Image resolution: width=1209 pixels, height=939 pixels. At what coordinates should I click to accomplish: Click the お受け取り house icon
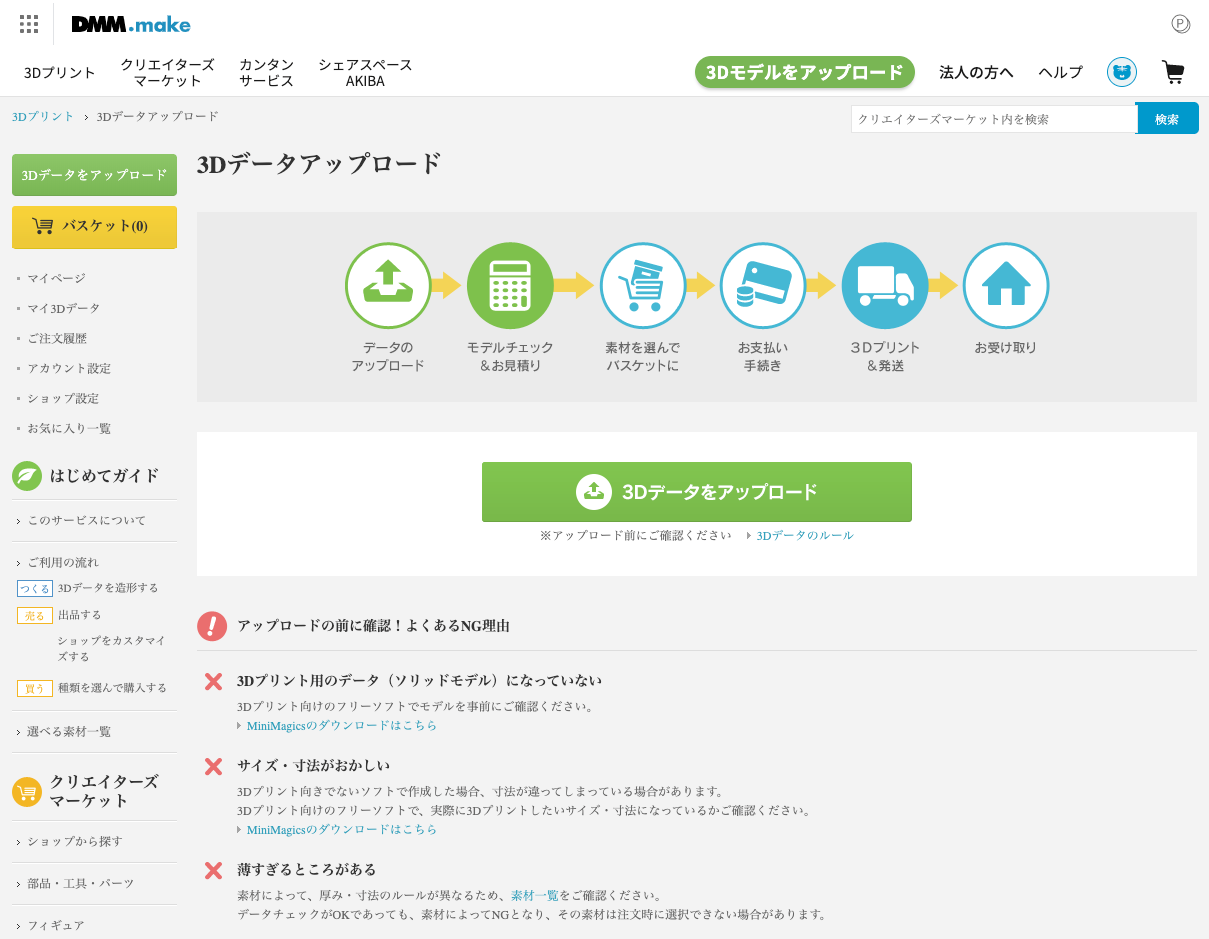[1006, 285]
